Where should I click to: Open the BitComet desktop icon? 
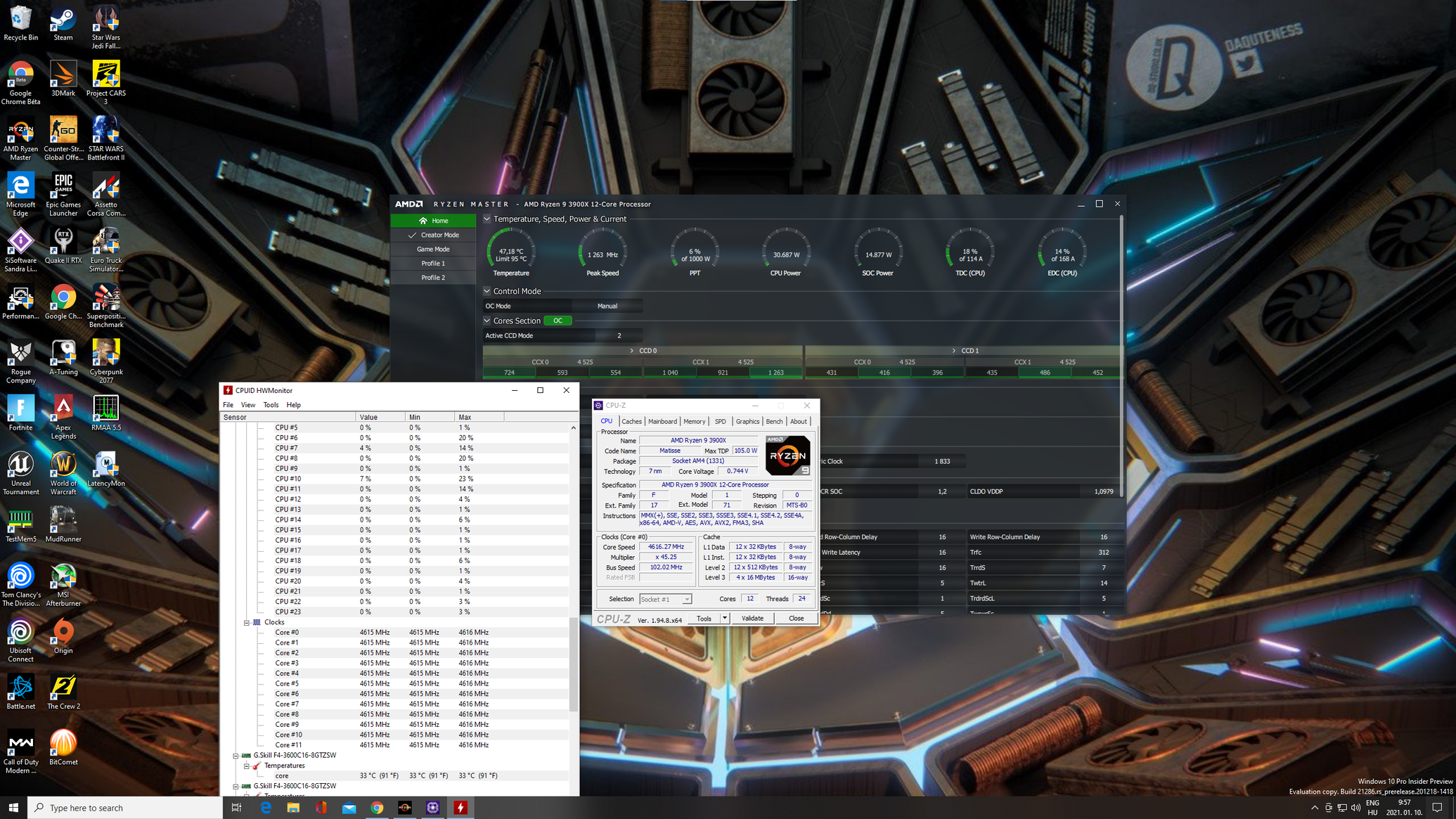pos(63,748)
